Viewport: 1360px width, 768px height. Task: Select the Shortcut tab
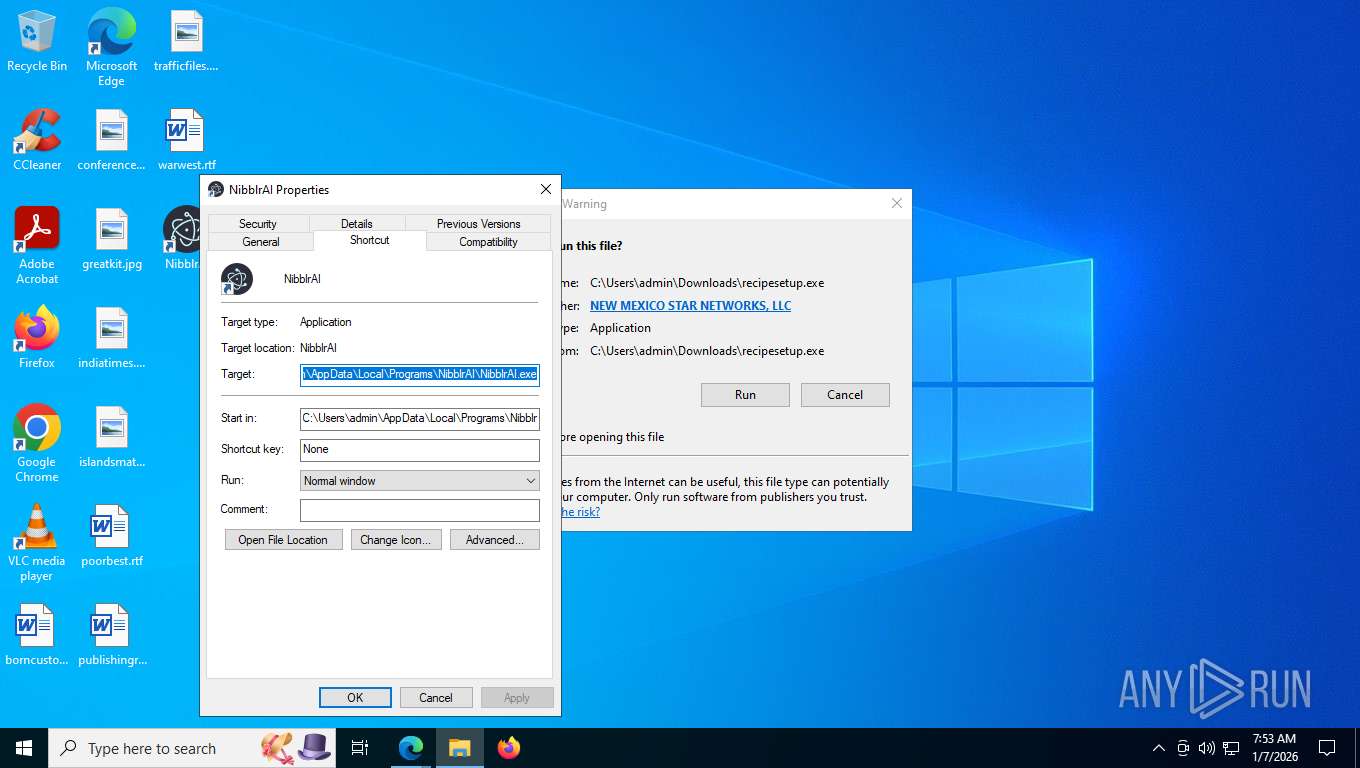click(369, 240)
